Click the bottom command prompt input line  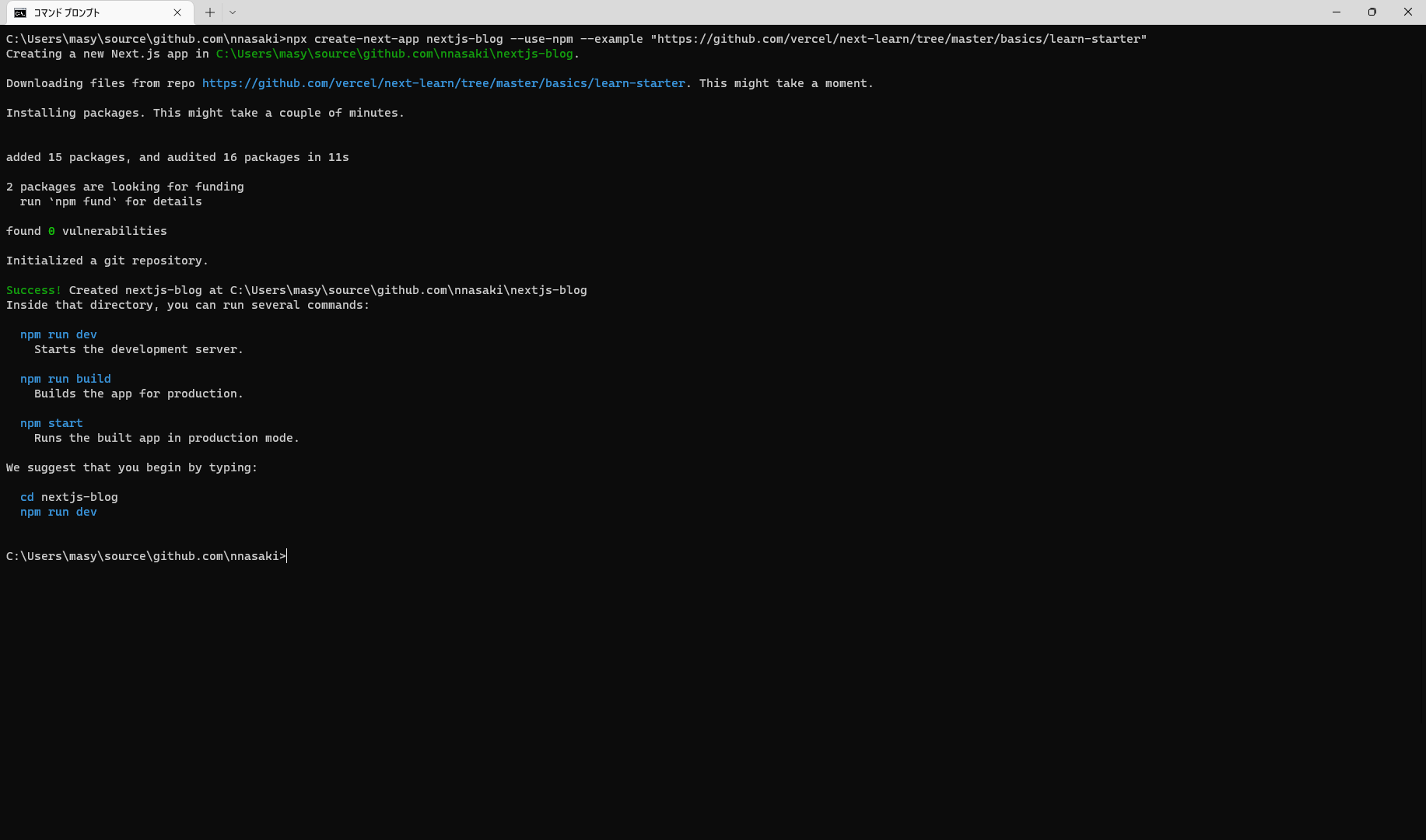click(146, 556)
